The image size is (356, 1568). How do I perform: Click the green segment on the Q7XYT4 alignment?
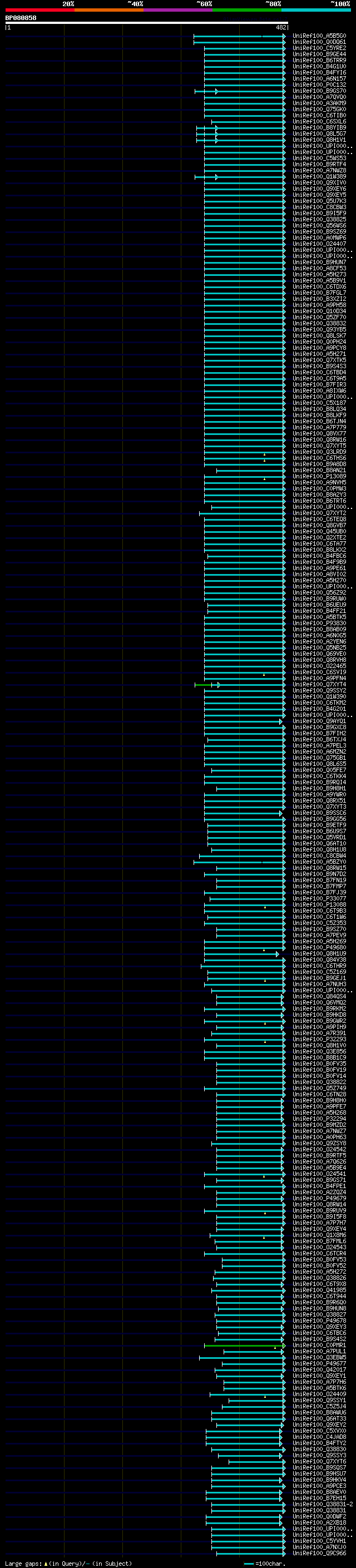(203, 685)
